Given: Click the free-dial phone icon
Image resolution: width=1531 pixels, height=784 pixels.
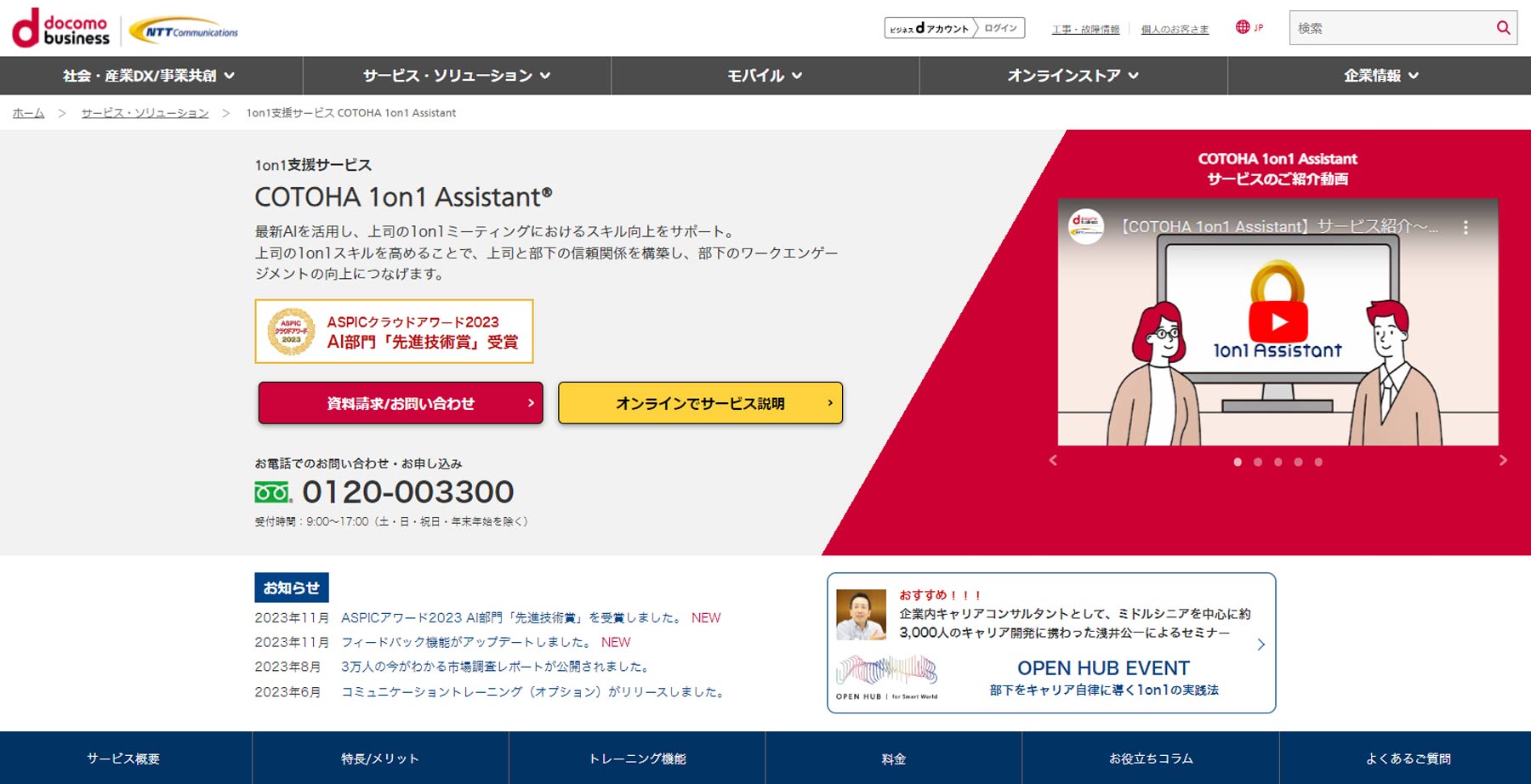Looking at the screenshot, I should point(273,492).
